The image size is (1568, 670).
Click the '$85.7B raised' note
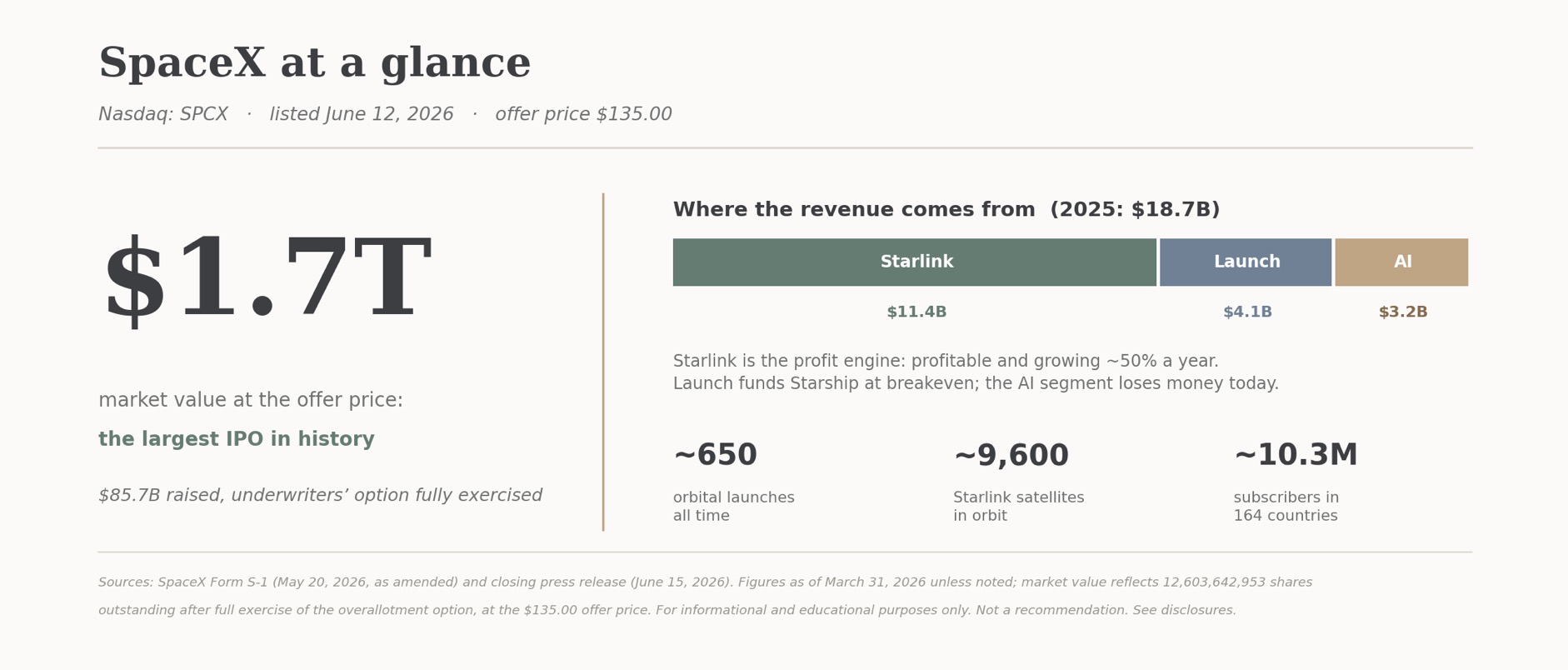(320, 496)
